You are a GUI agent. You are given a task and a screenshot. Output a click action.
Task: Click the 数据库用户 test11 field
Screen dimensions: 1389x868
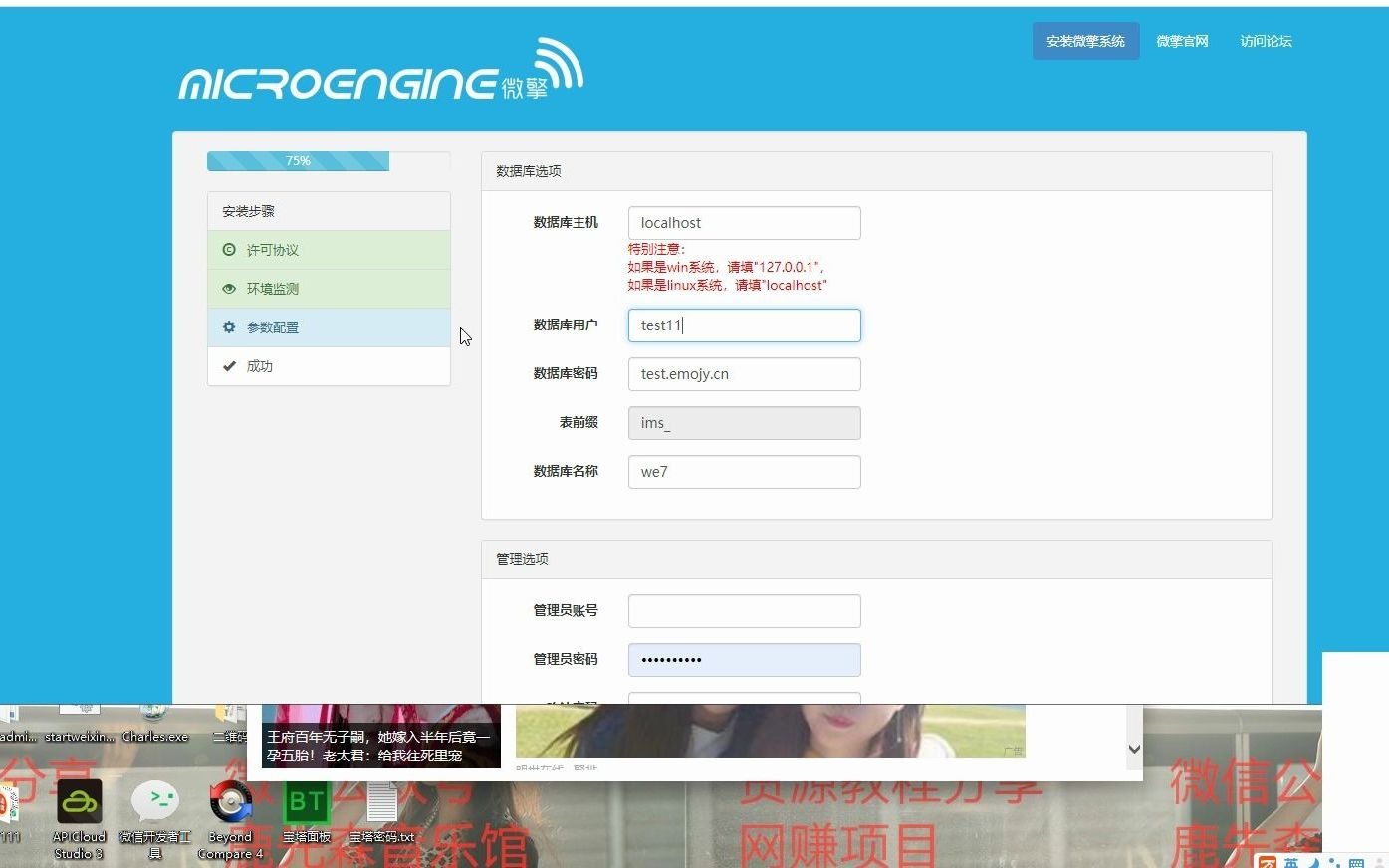click(744, 325)
